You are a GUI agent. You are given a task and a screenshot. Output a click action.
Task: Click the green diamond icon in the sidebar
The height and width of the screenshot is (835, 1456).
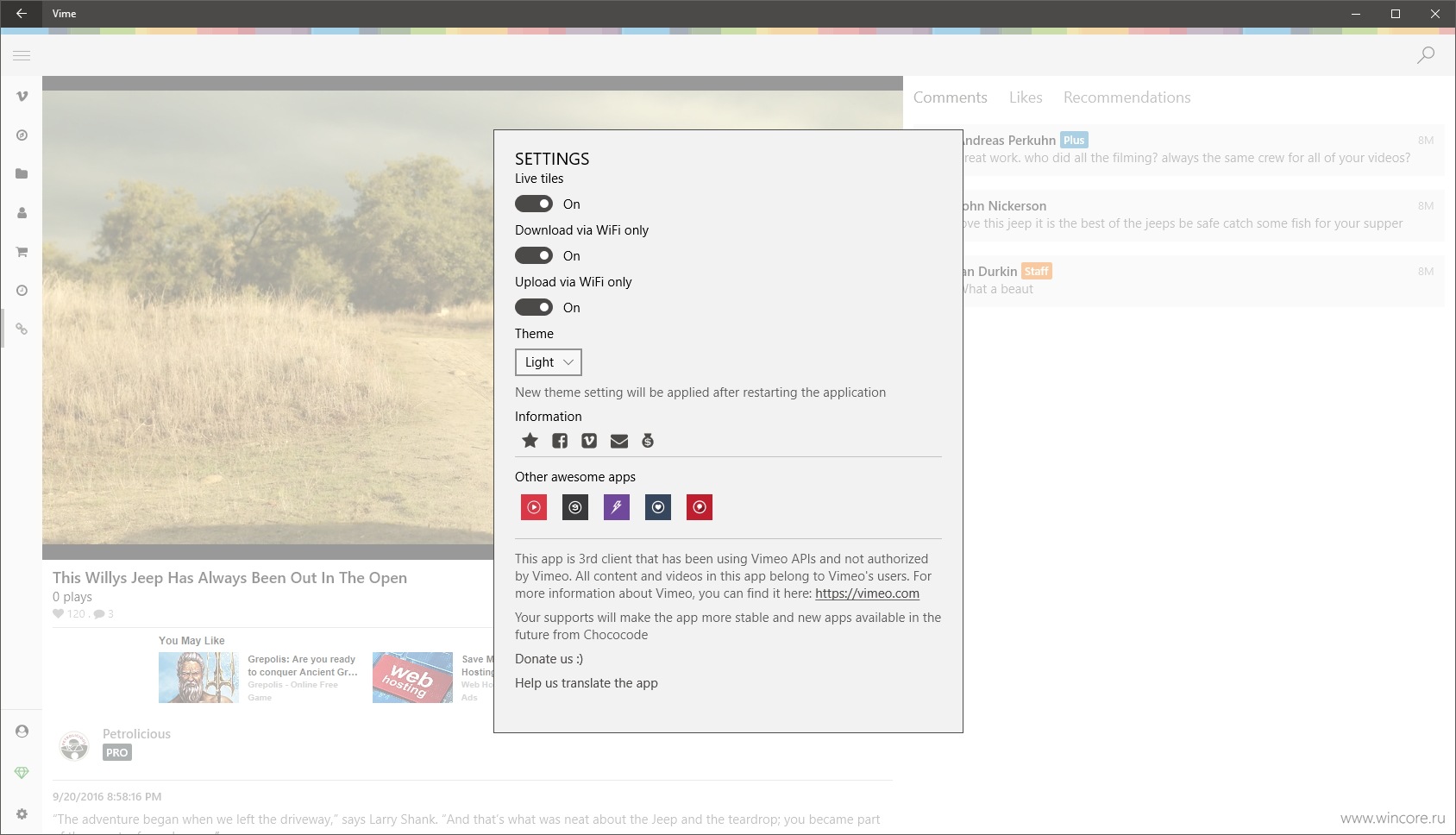(22, 772)
